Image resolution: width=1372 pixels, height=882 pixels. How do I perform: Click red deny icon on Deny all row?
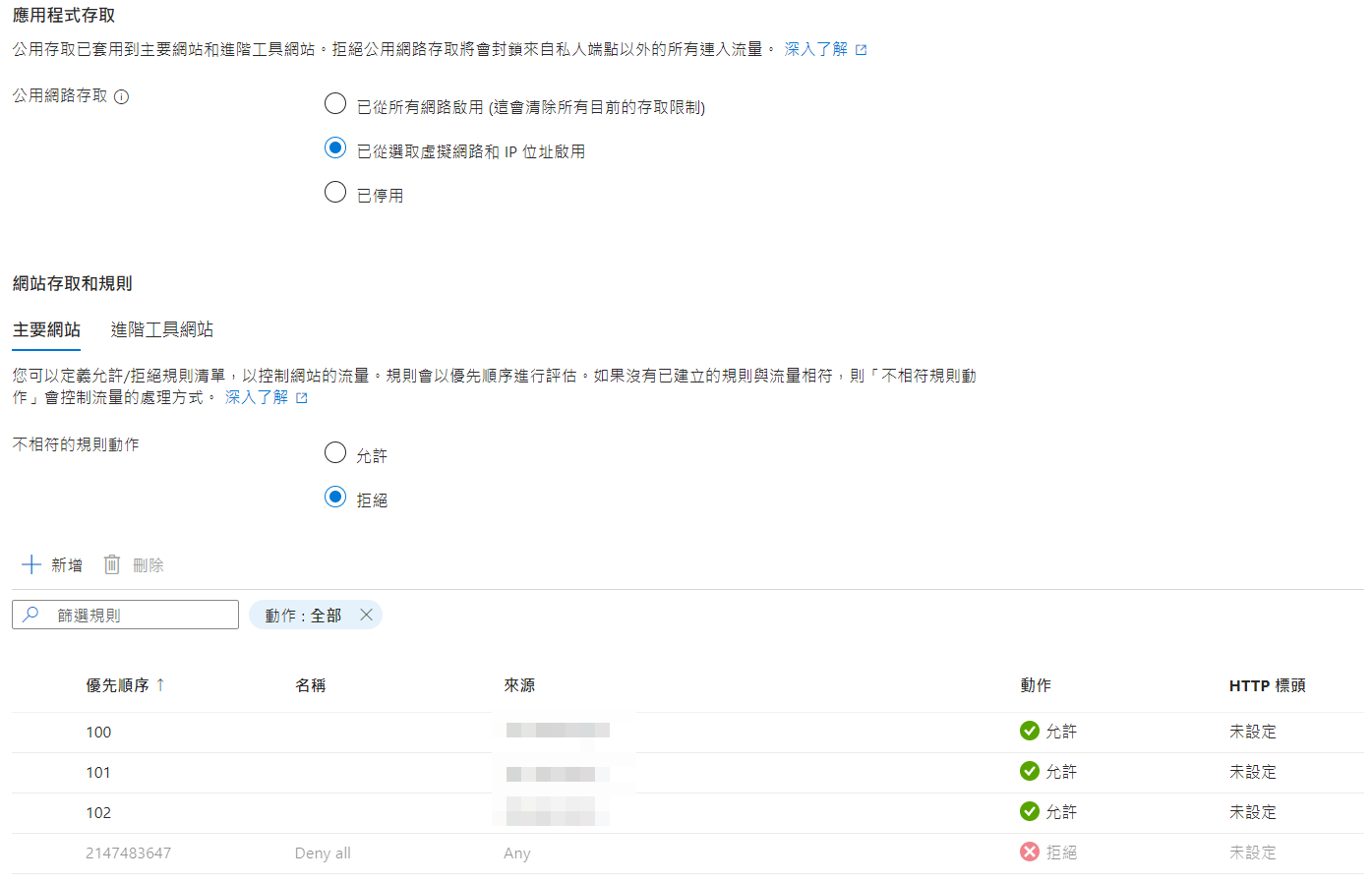[1029, 852]
